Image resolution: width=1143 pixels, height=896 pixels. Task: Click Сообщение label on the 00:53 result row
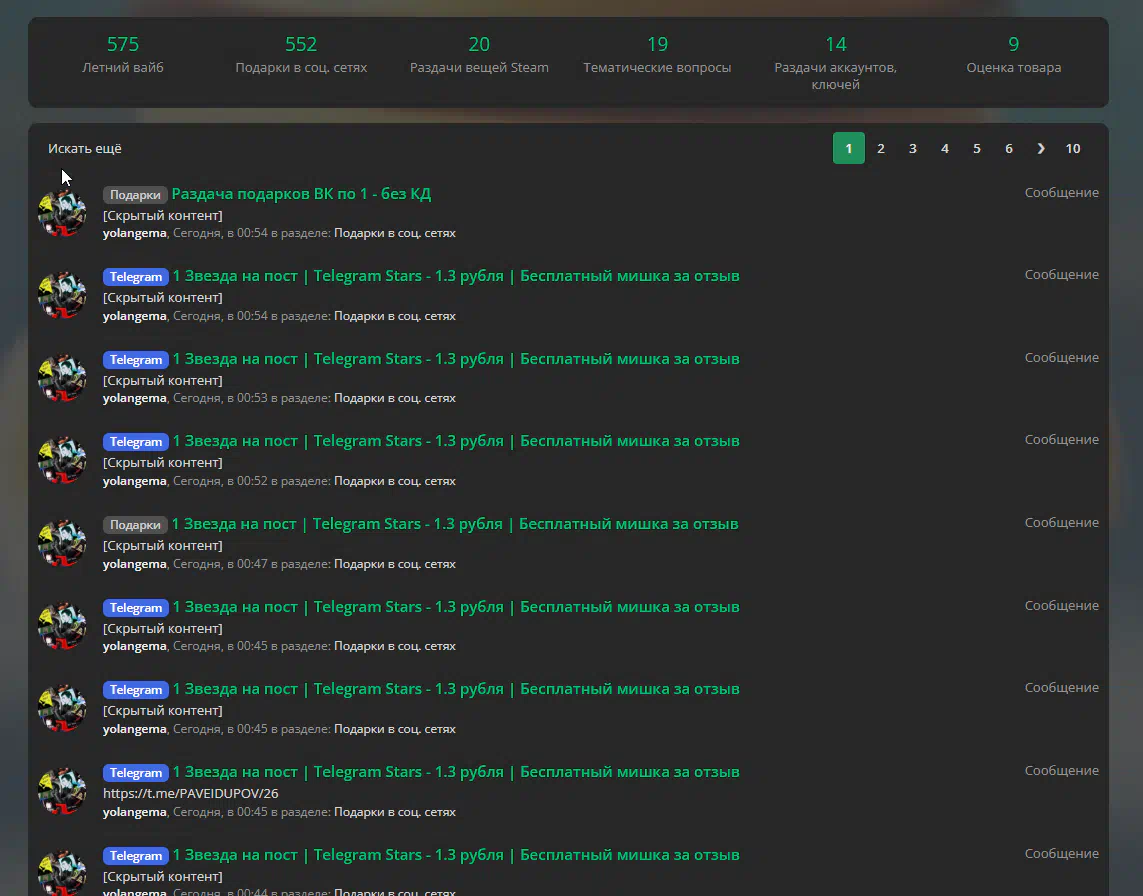[x=1061, y=358]
